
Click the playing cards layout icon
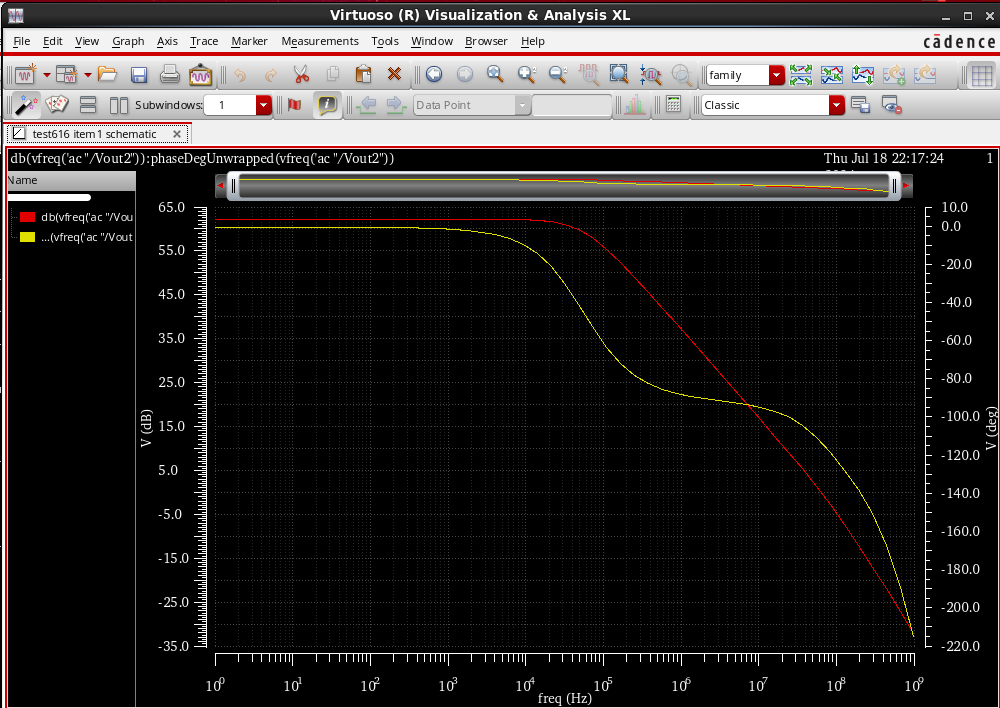(x=57, y=105)
